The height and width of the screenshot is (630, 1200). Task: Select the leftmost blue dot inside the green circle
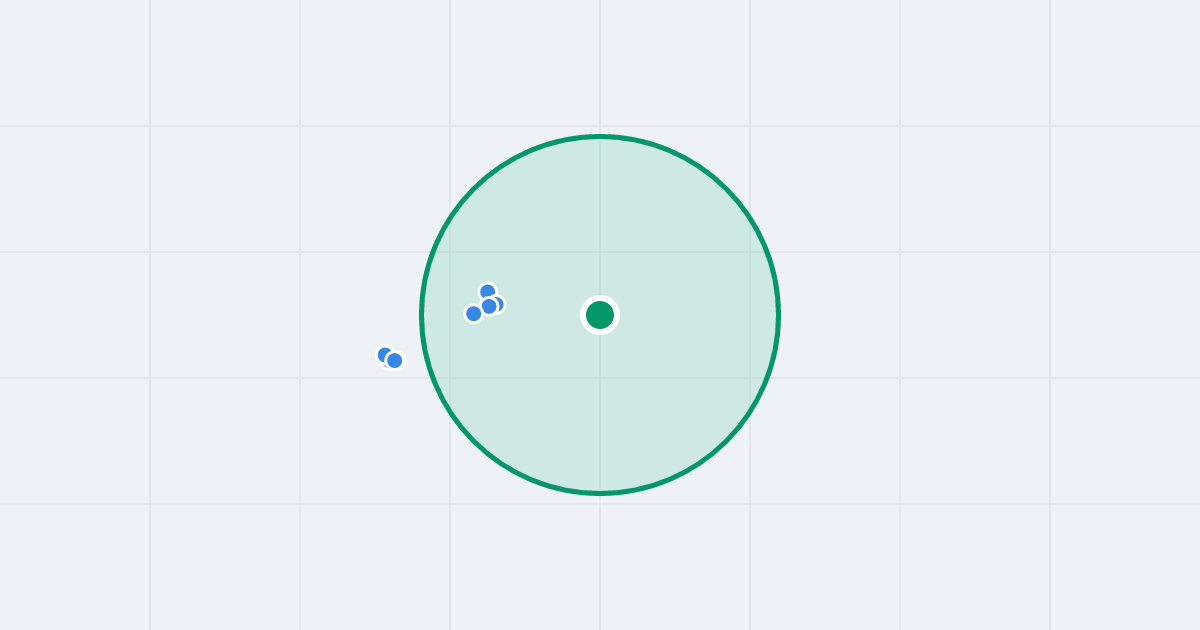click(x=474, y=313)
